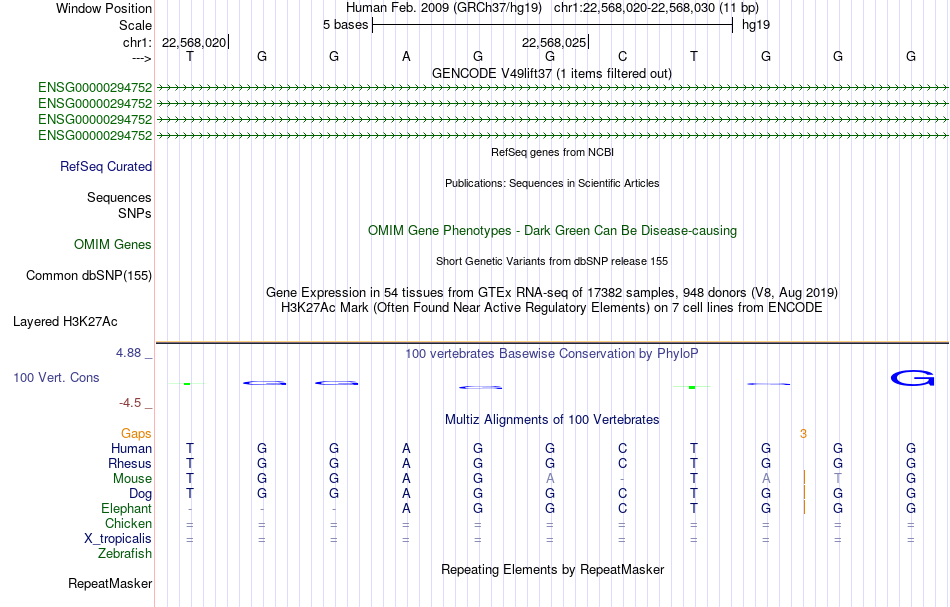
Task: Click the orange 3 in the Gaps row
Action: point(803,434)
